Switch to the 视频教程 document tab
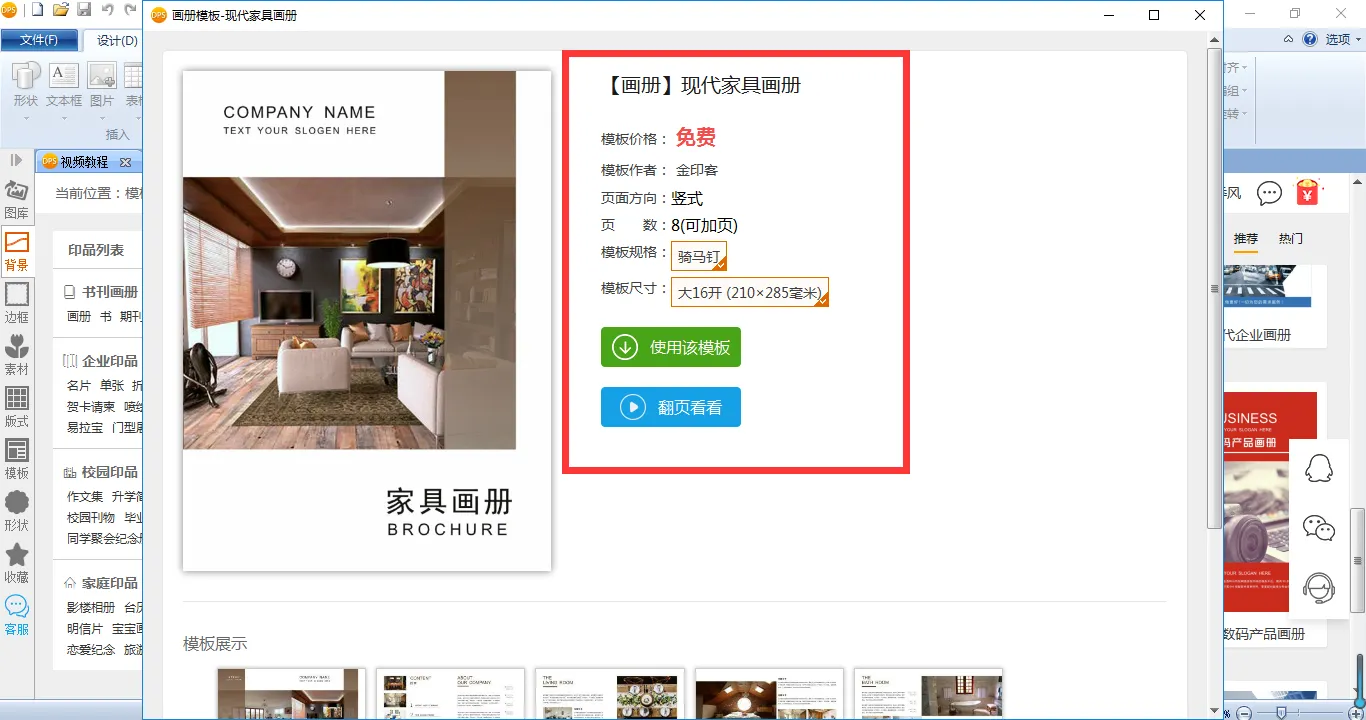The width and height of the screenshot is (1366, 720). tap(84, 162)
